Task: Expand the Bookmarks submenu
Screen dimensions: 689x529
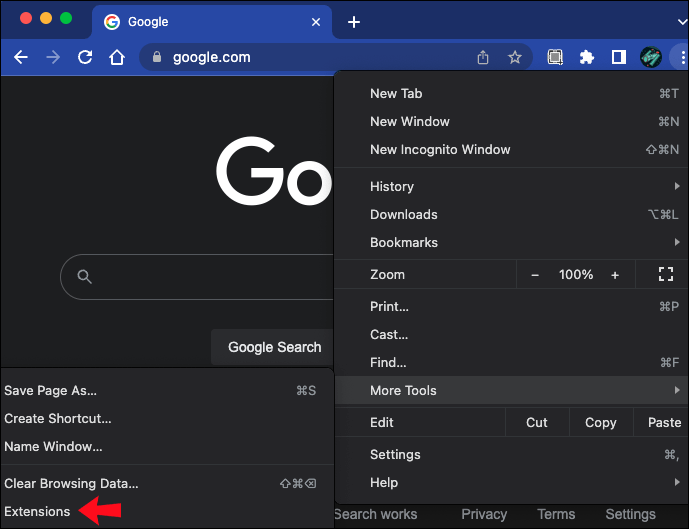Action: click(x=511, y=243)
